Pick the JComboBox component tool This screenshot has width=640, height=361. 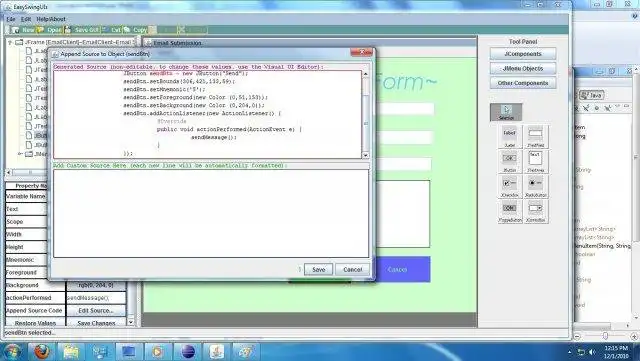pyautogui.click(x=536, y=212)
